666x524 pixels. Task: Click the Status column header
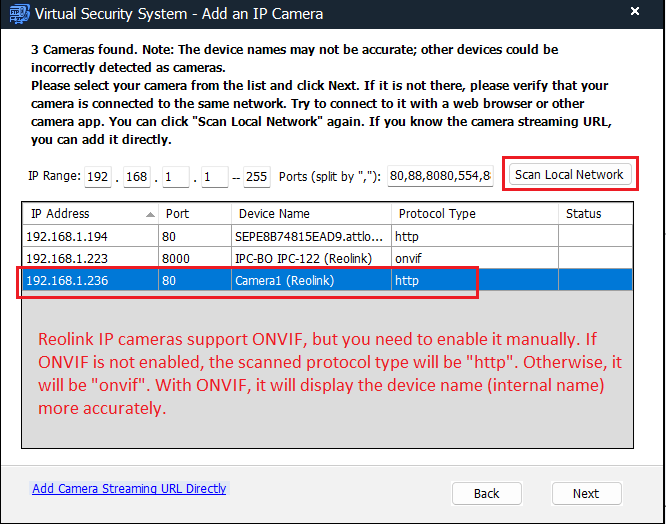point(594,213)
